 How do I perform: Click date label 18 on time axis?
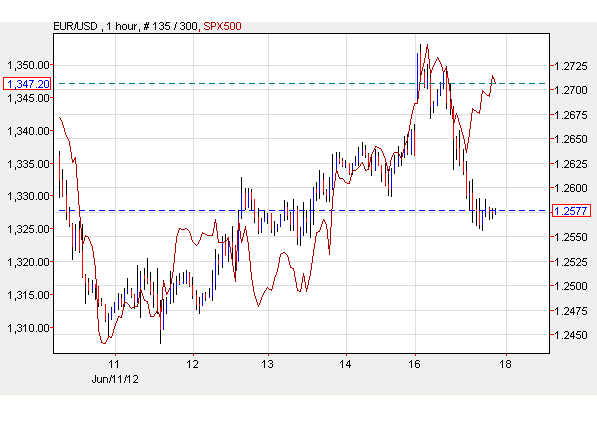505,364
